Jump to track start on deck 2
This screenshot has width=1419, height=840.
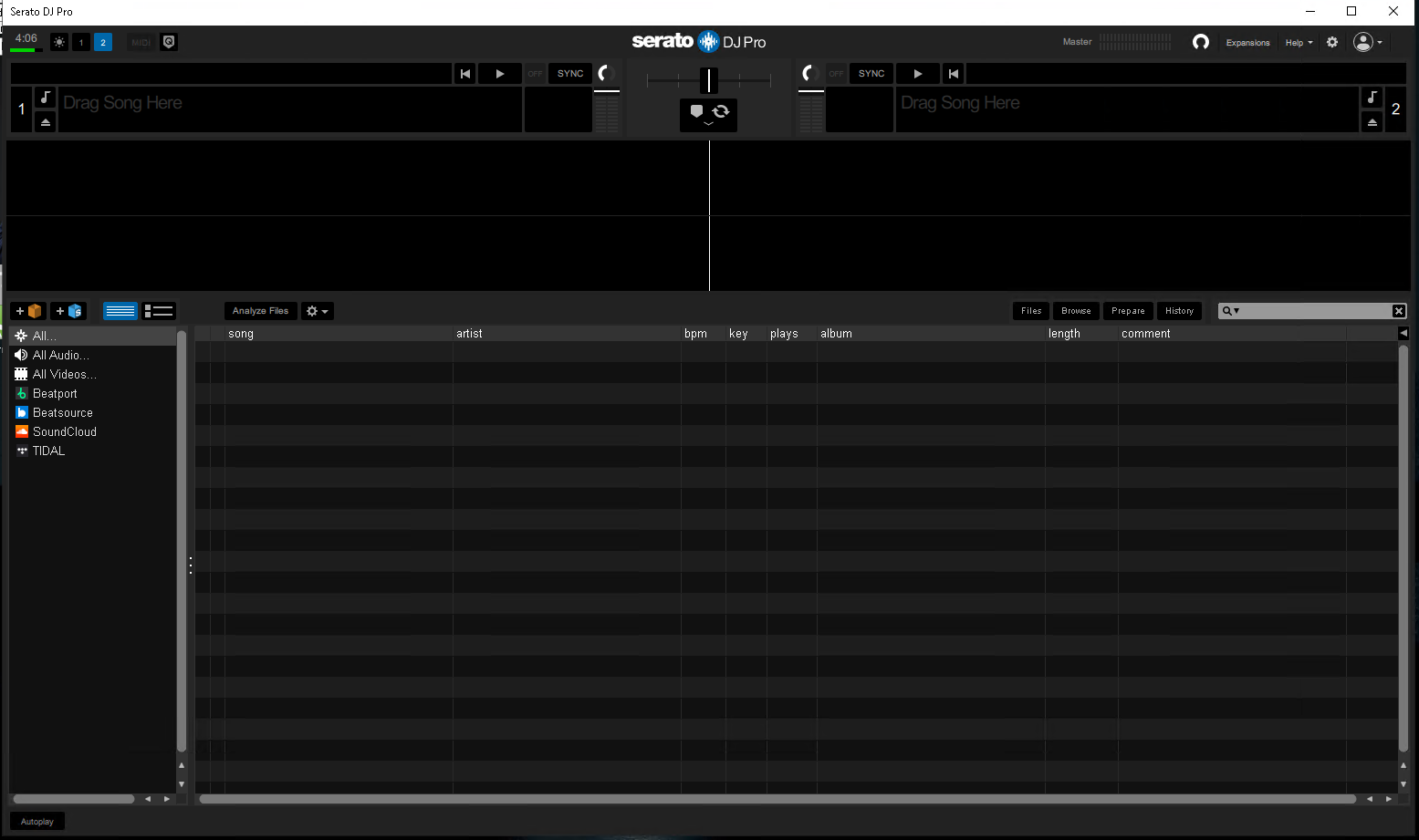tap(954, 74)
